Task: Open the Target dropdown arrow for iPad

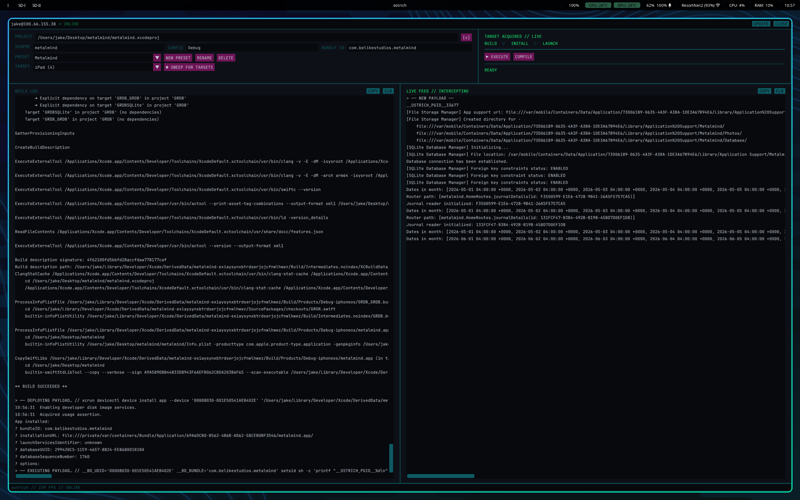Action: click(x=157, y=67)
